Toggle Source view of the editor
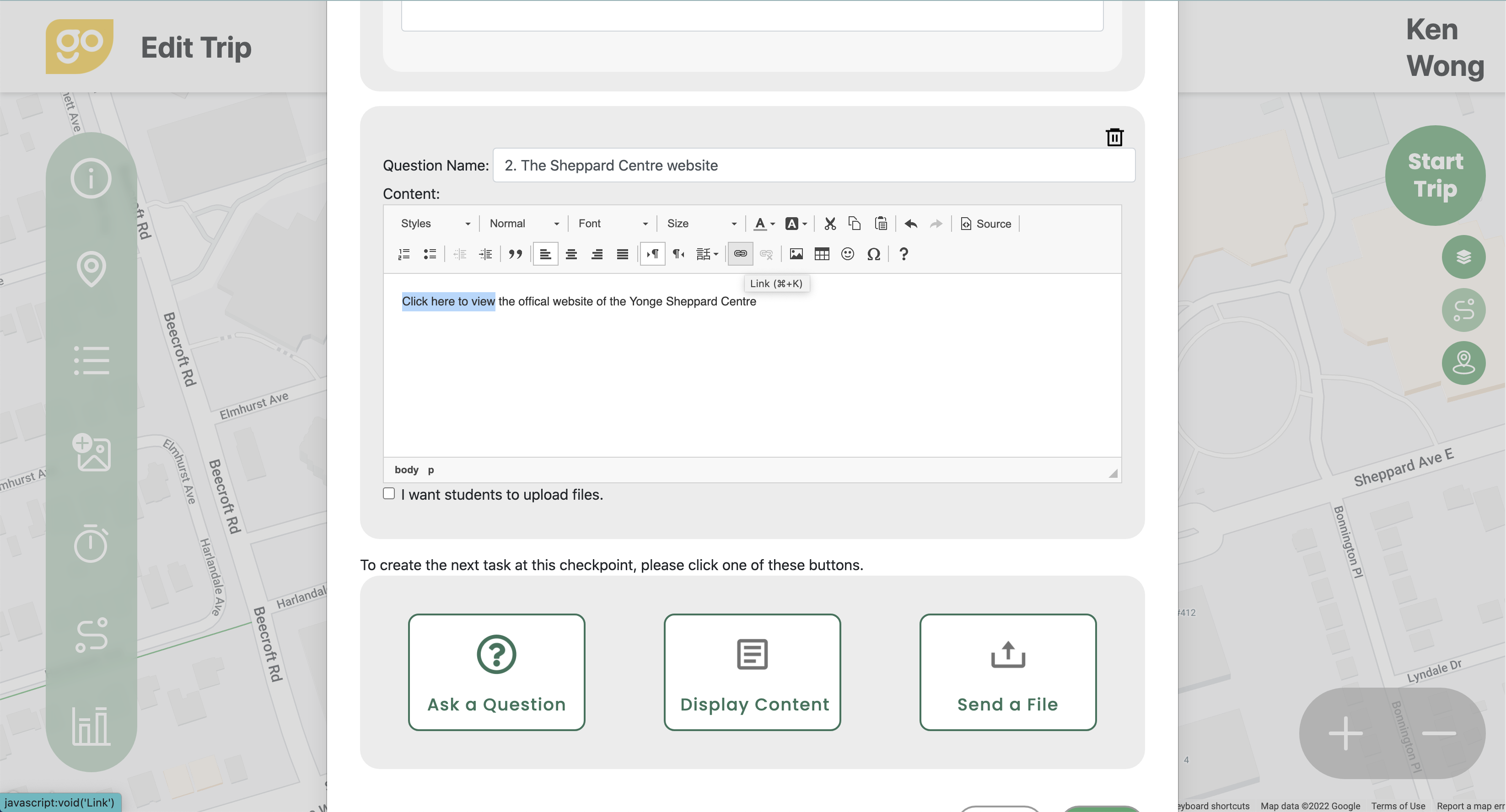Viewport: 1506px width, 812px height. click(x=986, y=224)
